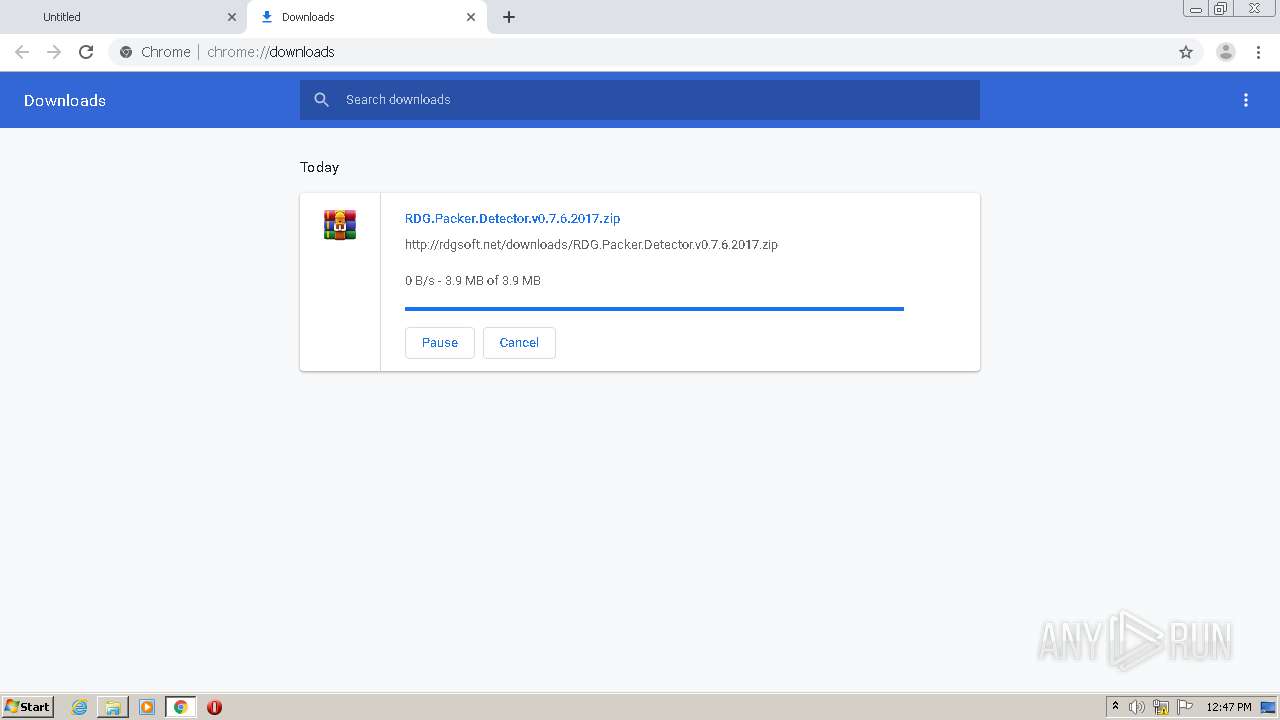This screenshot has height=720, width=1280.
Task: Click the browser forward arrow
Action: click(54, 52)
